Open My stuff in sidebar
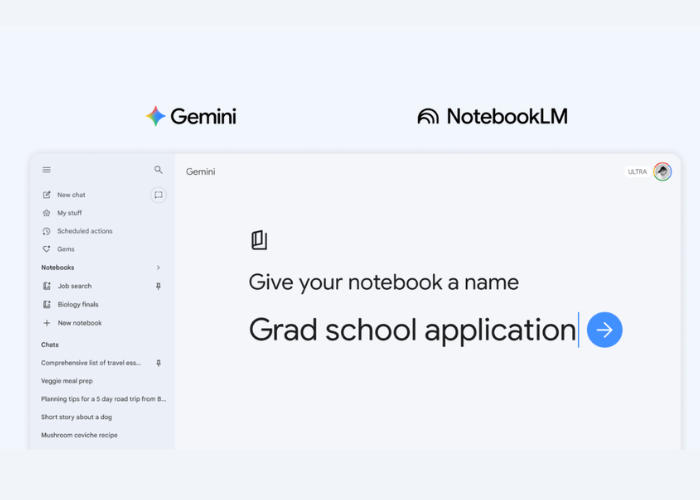Image resolution: width=700 pixels, height=500 pixels. (x=69, y=213)
